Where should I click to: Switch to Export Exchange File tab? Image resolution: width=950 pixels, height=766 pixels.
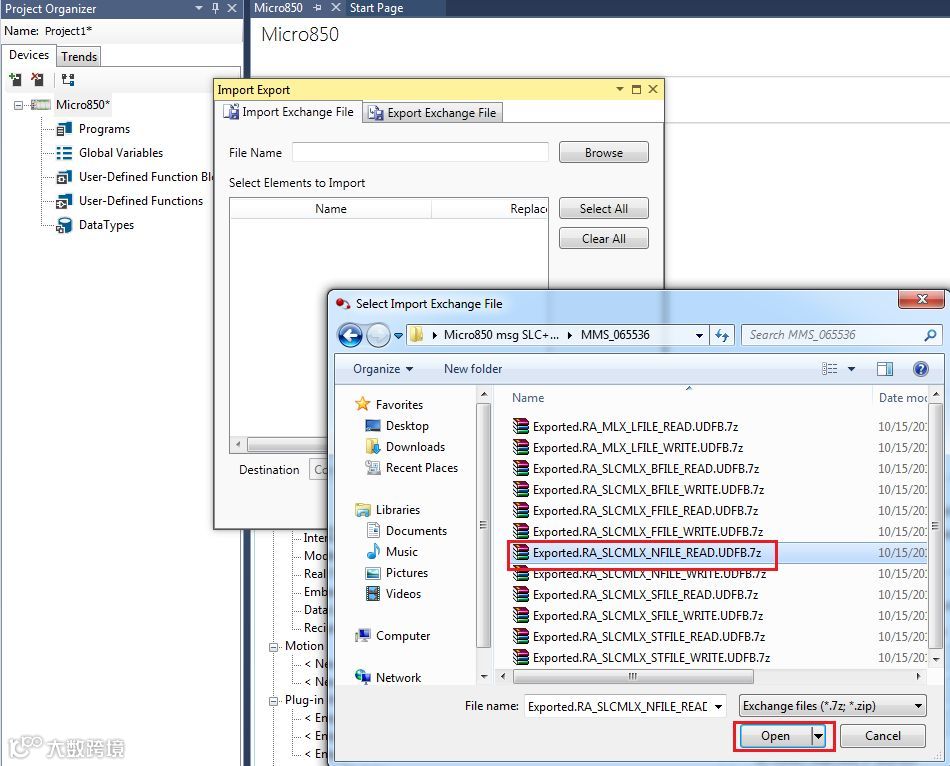tap(433, 113)
